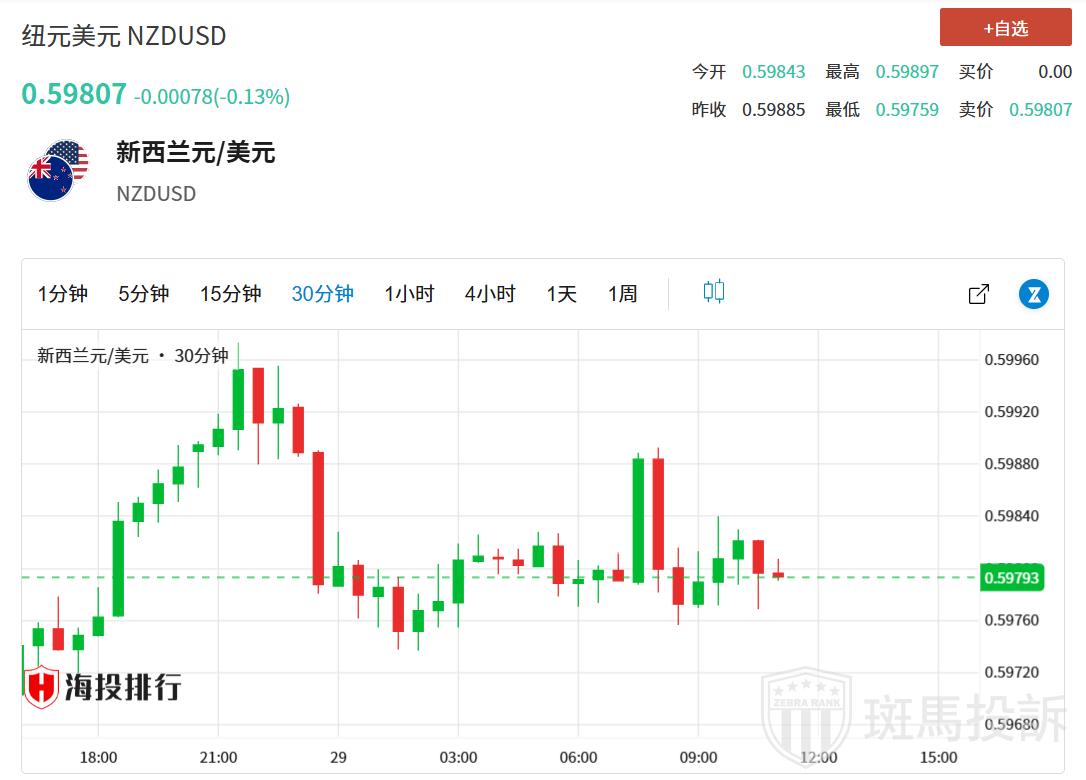Click the 海投排行 logo watermark
The image size is (1086, 780).
(103, 687)
